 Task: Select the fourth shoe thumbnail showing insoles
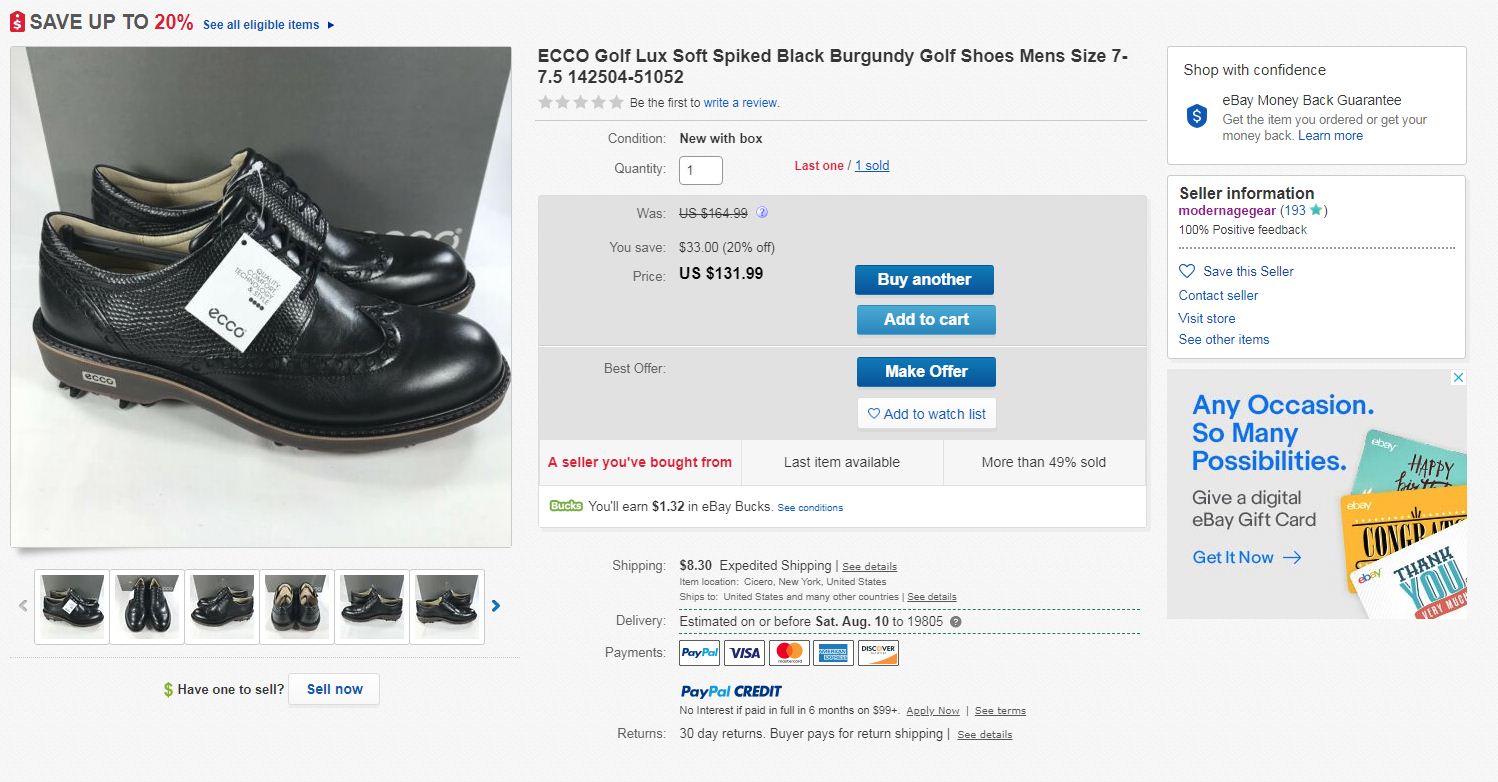point(297,606)
